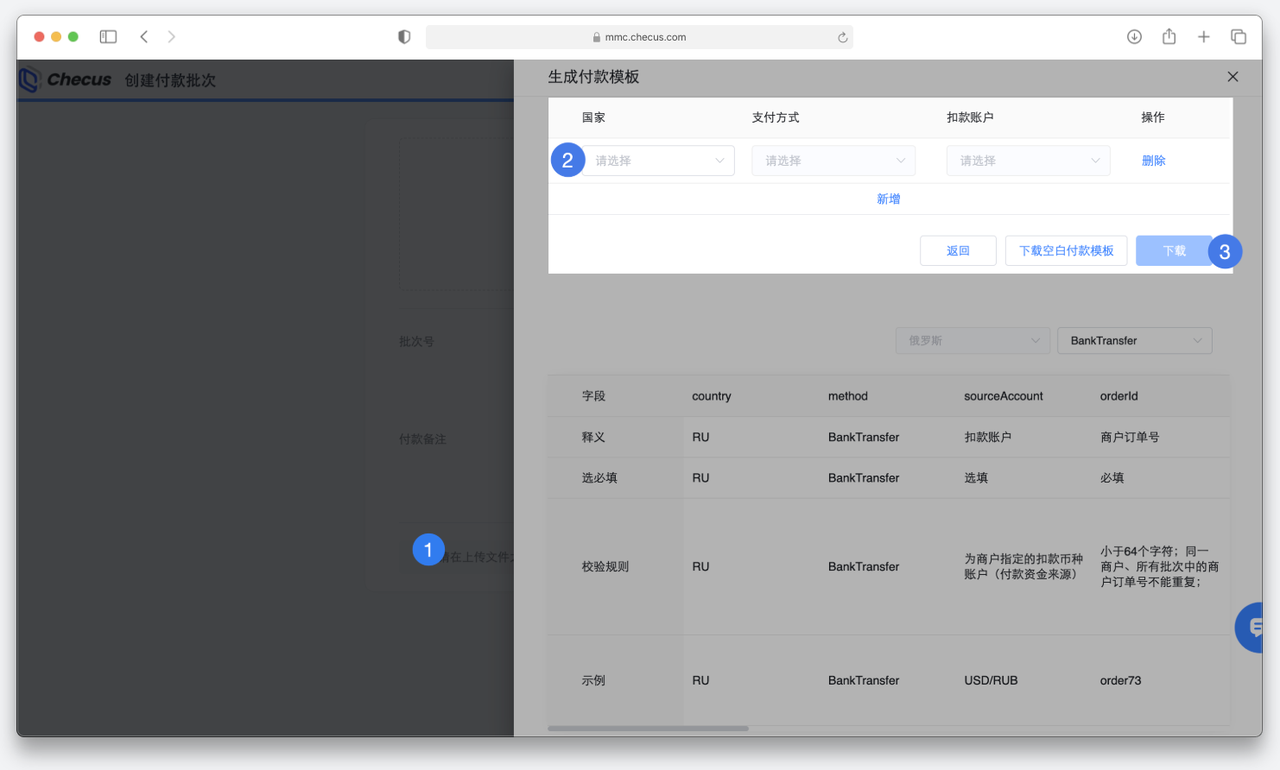Go back using browser back arrow
Viewport: 1280px width, 770px height.
click(x=144, y=37)
